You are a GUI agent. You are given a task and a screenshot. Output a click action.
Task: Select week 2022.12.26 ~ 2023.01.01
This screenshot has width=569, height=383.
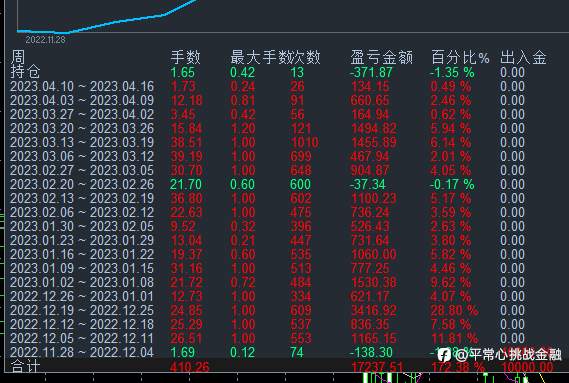82,297
